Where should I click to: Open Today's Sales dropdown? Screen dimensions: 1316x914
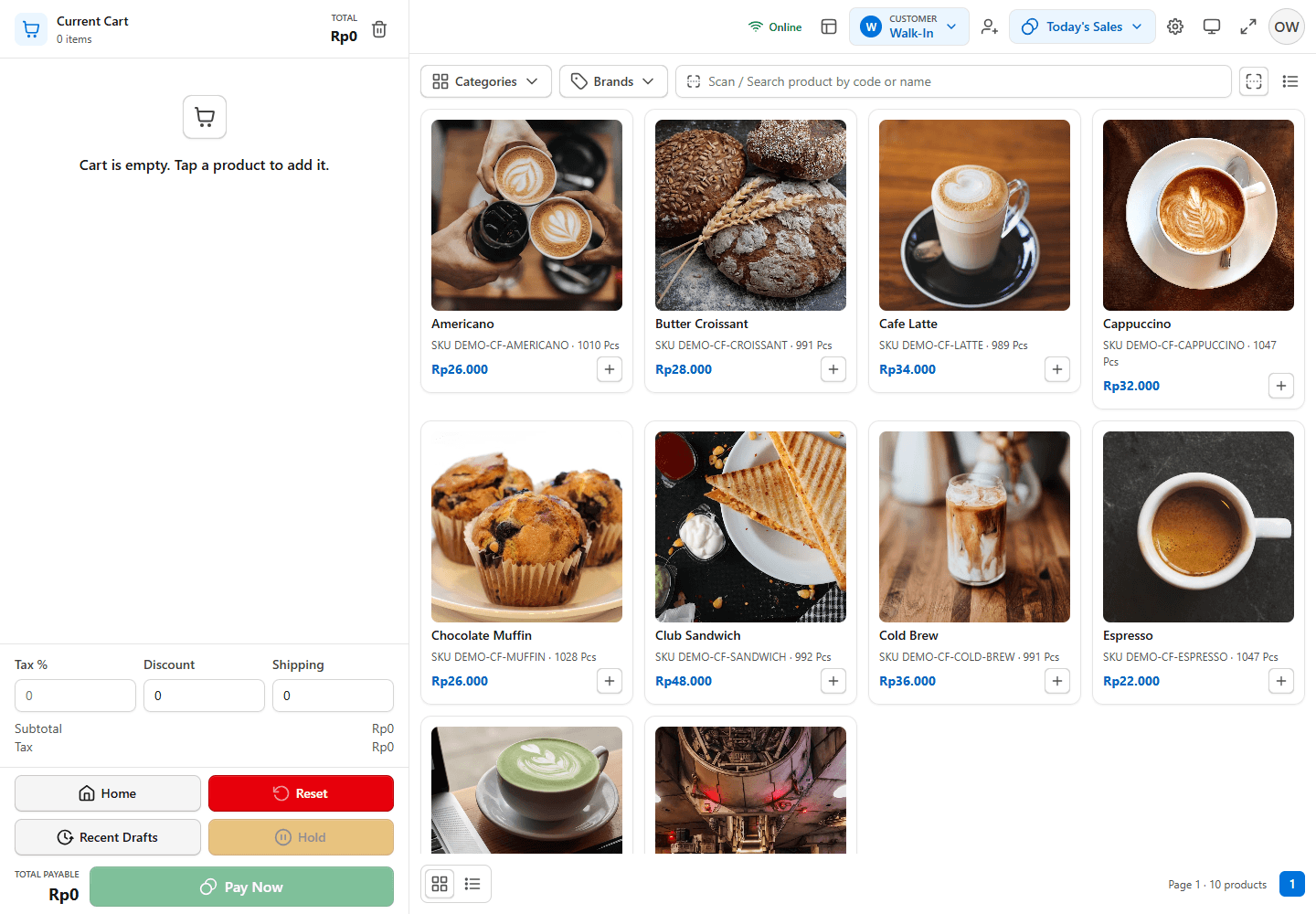[1082, 27]
